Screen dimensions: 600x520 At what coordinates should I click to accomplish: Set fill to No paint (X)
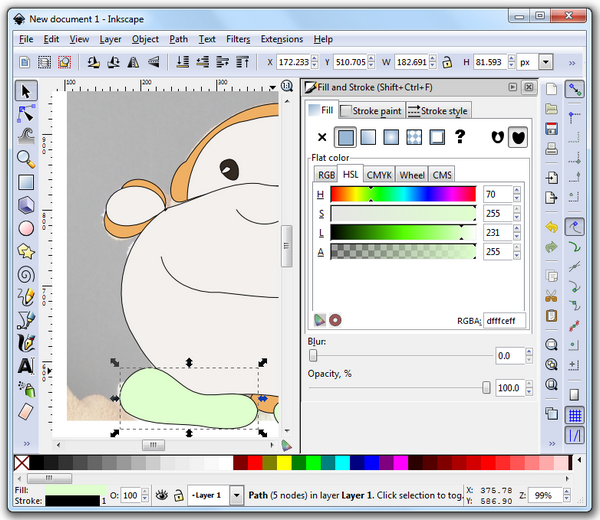tap(322, 137)
